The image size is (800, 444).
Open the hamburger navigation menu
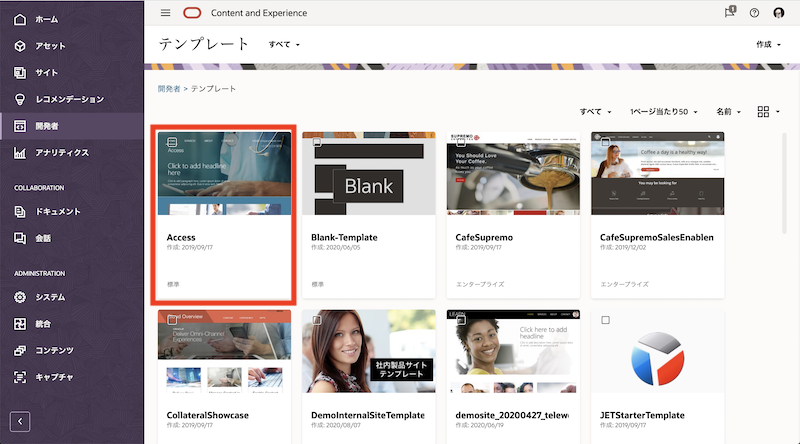point(165,13)
